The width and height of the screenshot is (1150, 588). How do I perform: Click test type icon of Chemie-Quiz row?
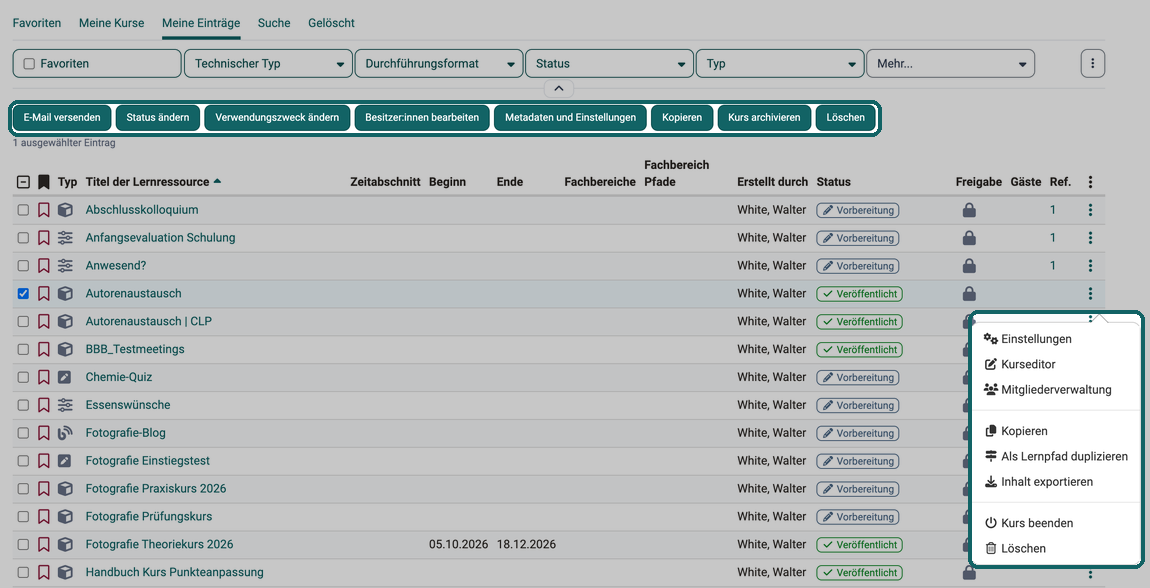[65, 378]
